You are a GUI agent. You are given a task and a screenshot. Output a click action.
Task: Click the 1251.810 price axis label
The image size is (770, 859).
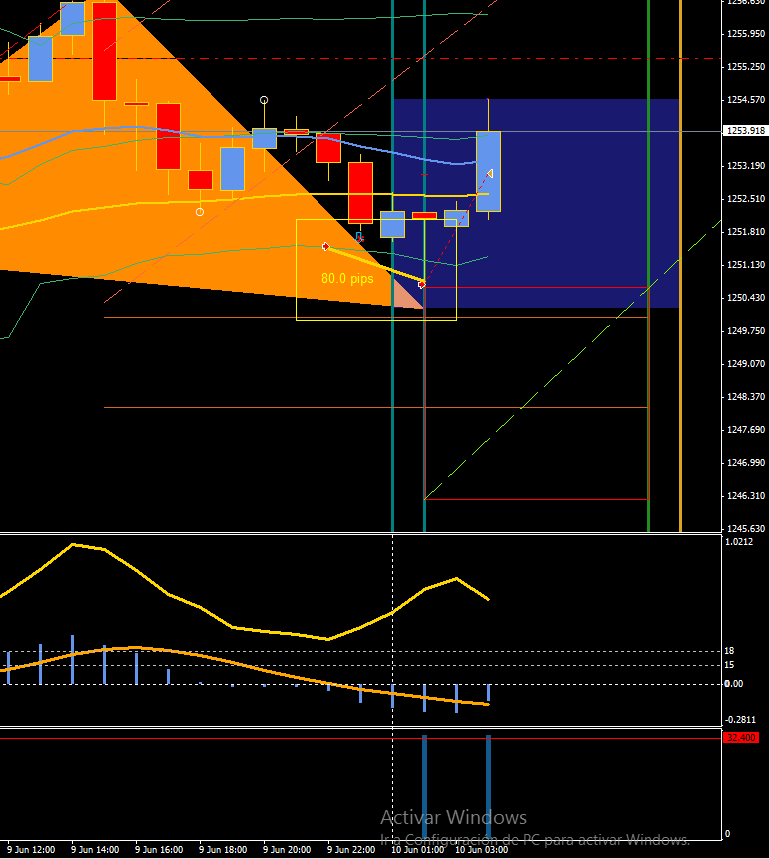coord(746,232)
